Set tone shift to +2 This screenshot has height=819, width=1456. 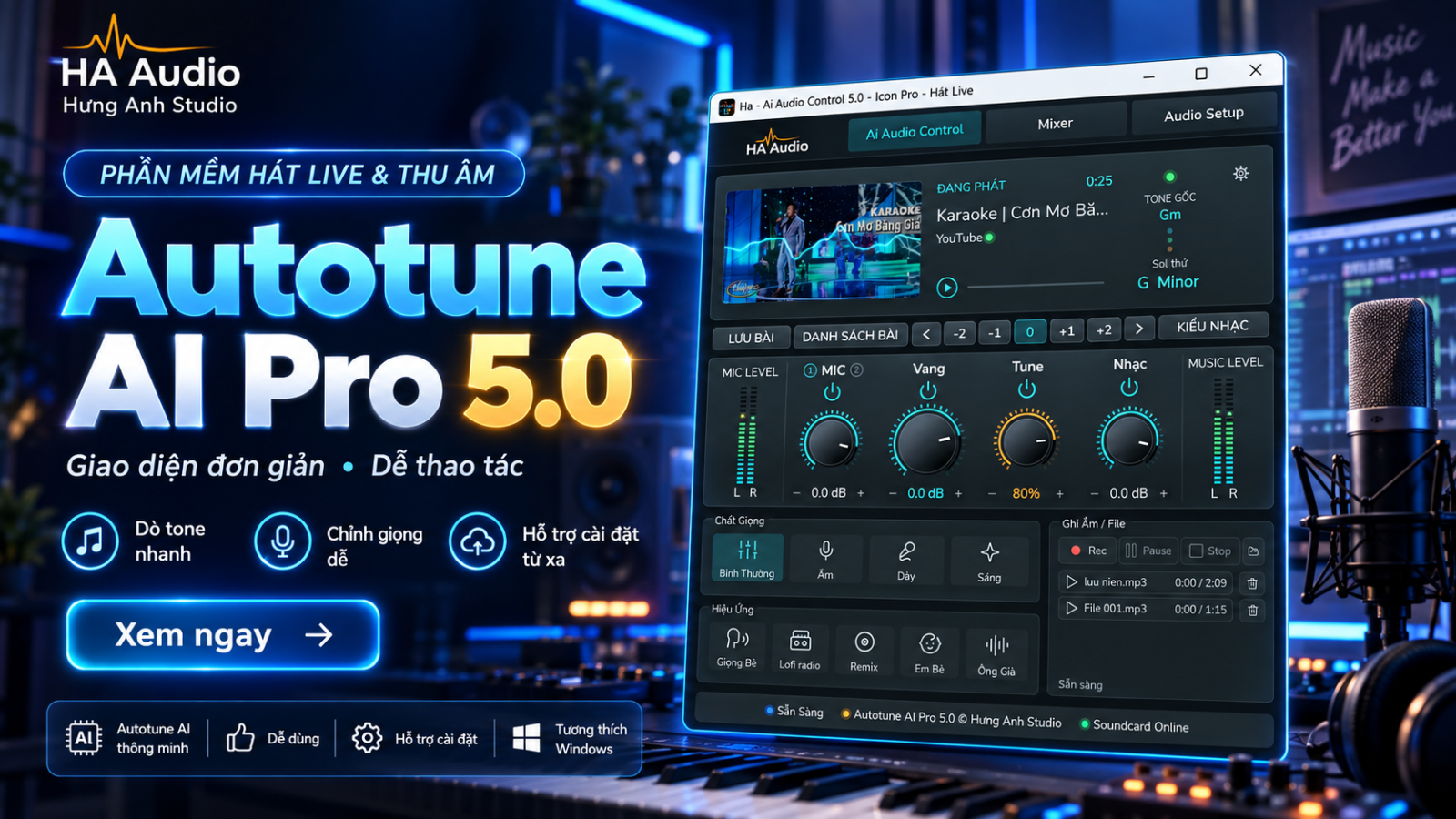1104,329
